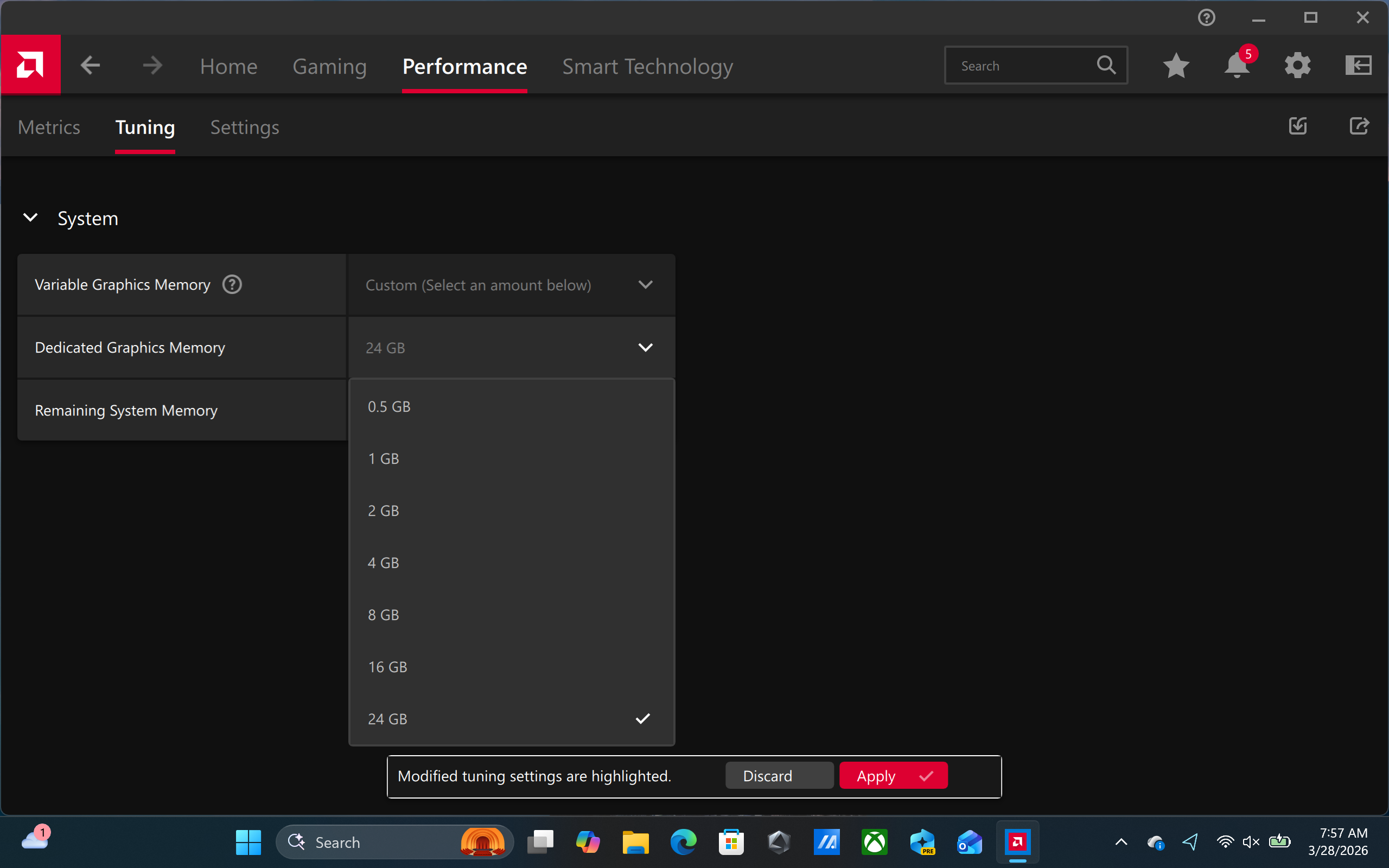Click the import tuning profile icon

tap(1297, 126)
